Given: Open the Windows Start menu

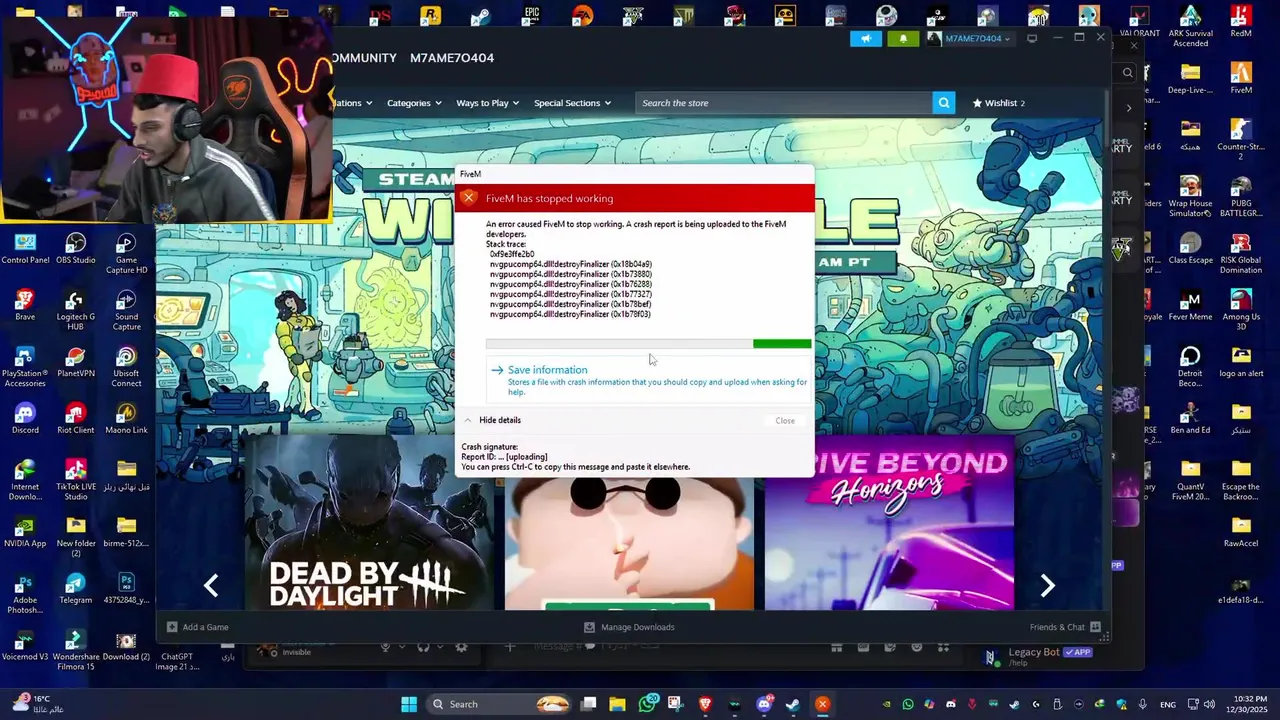Looking at the screenshot, I should point(409,704).
